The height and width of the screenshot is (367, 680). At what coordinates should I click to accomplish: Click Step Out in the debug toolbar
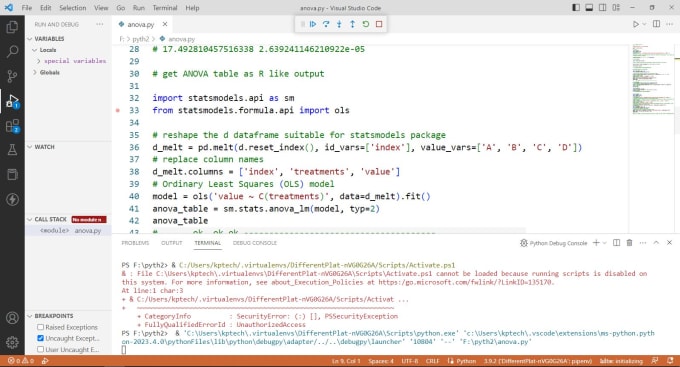(x=352, y=24)
